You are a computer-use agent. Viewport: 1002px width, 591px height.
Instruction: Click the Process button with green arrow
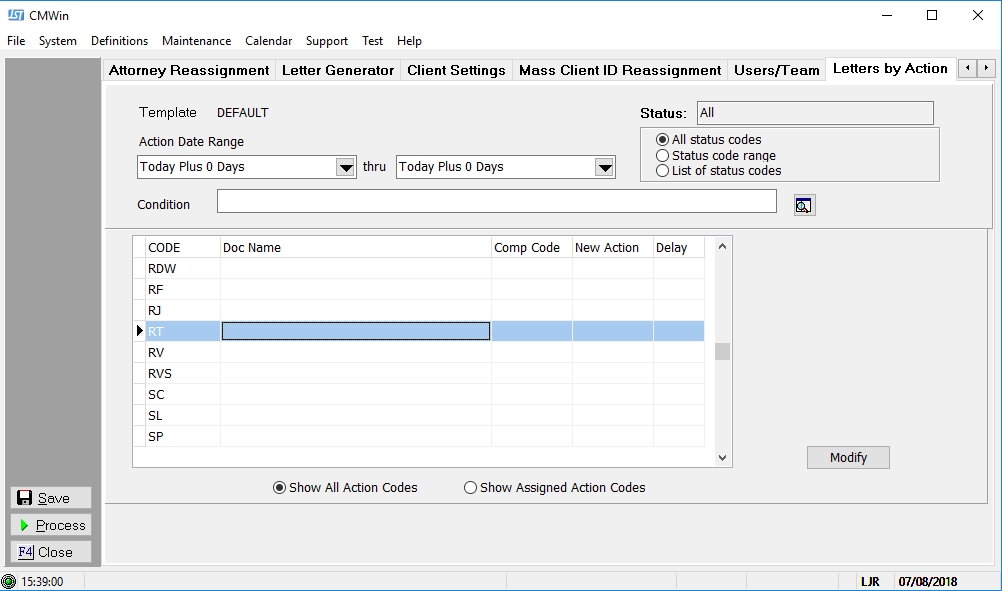pyautogui.click(x=51, y=525)
